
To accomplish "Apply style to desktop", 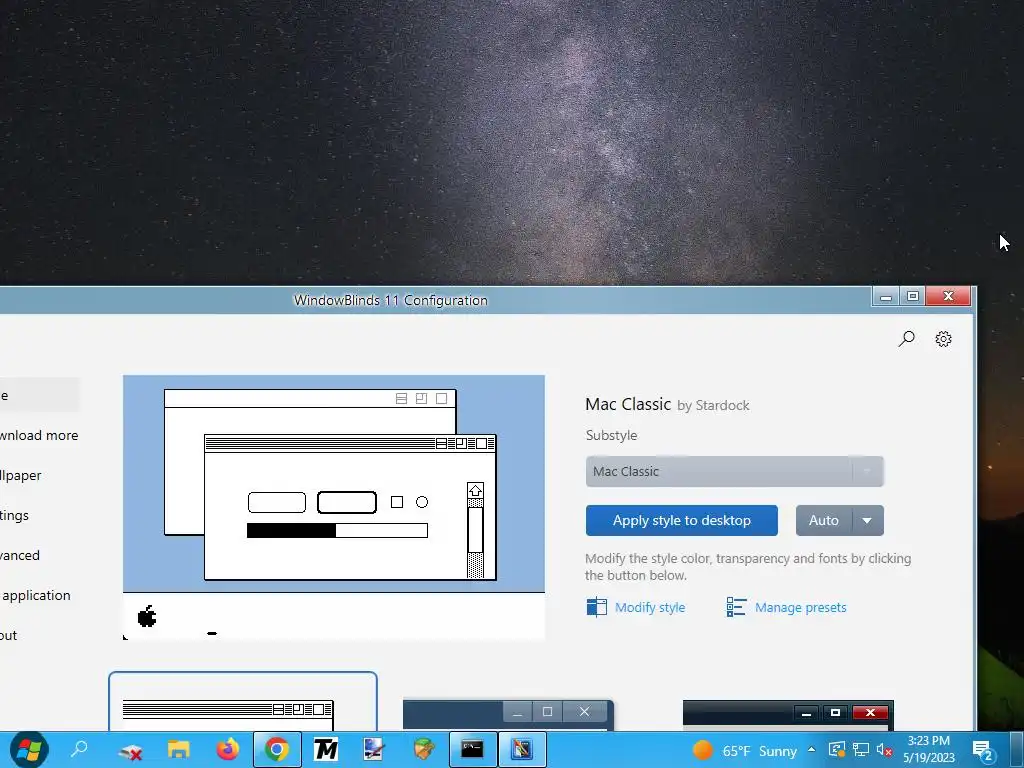I will 681,520.
